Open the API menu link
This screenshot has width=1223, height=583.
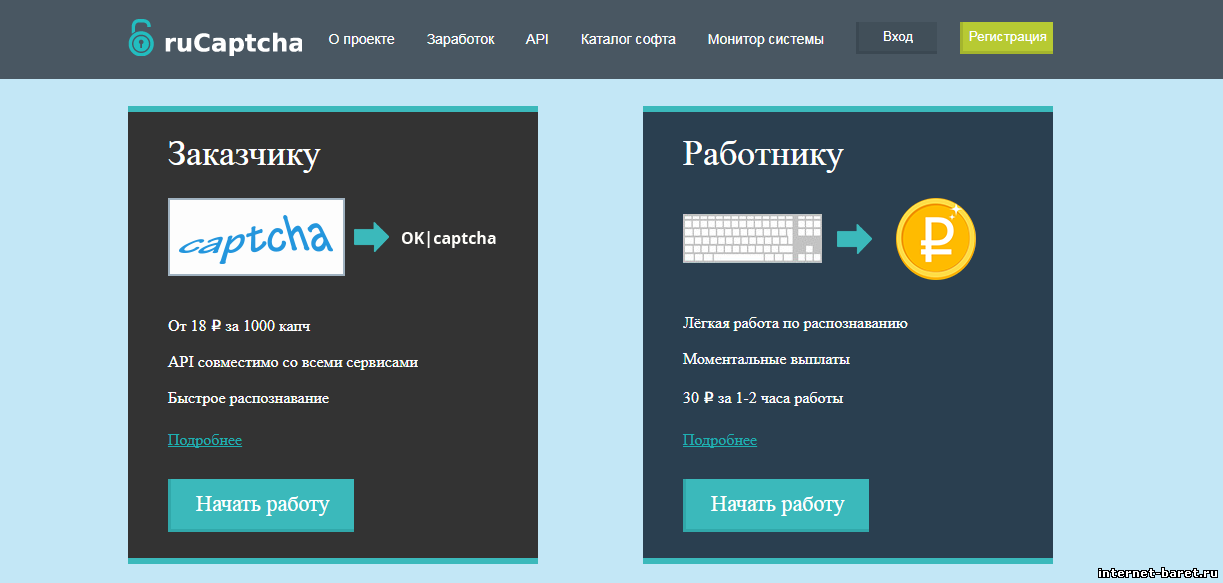pos(537,39)
